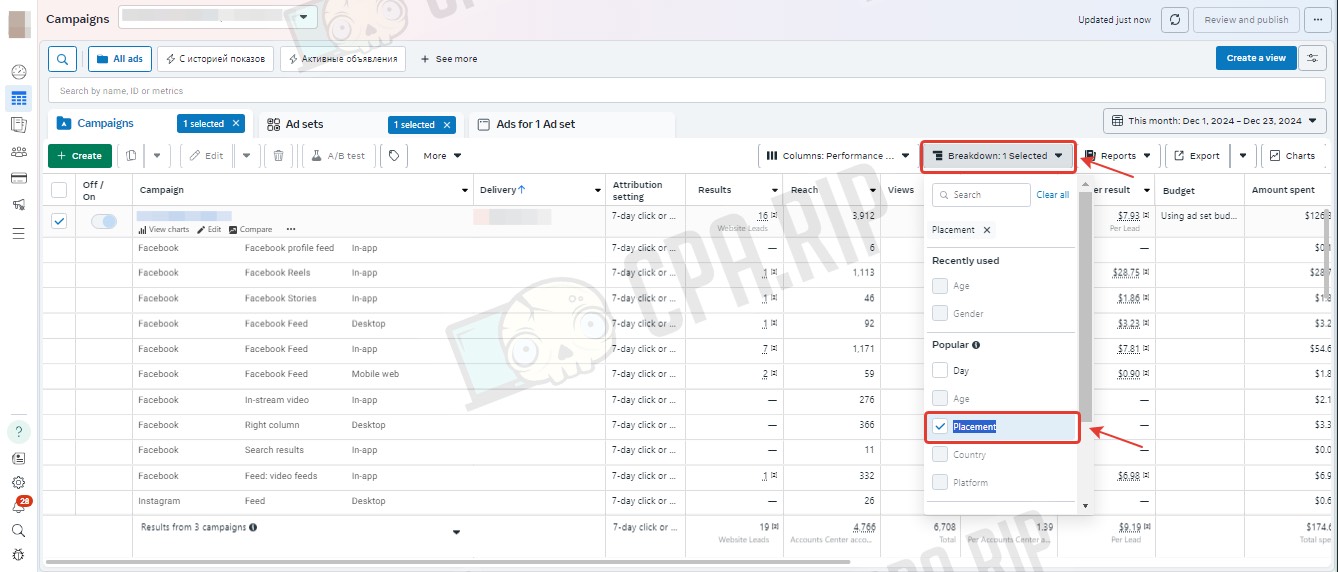
Task: Remove the Placement chip with X
Action: pyautogui.click(x=987, y=230)
